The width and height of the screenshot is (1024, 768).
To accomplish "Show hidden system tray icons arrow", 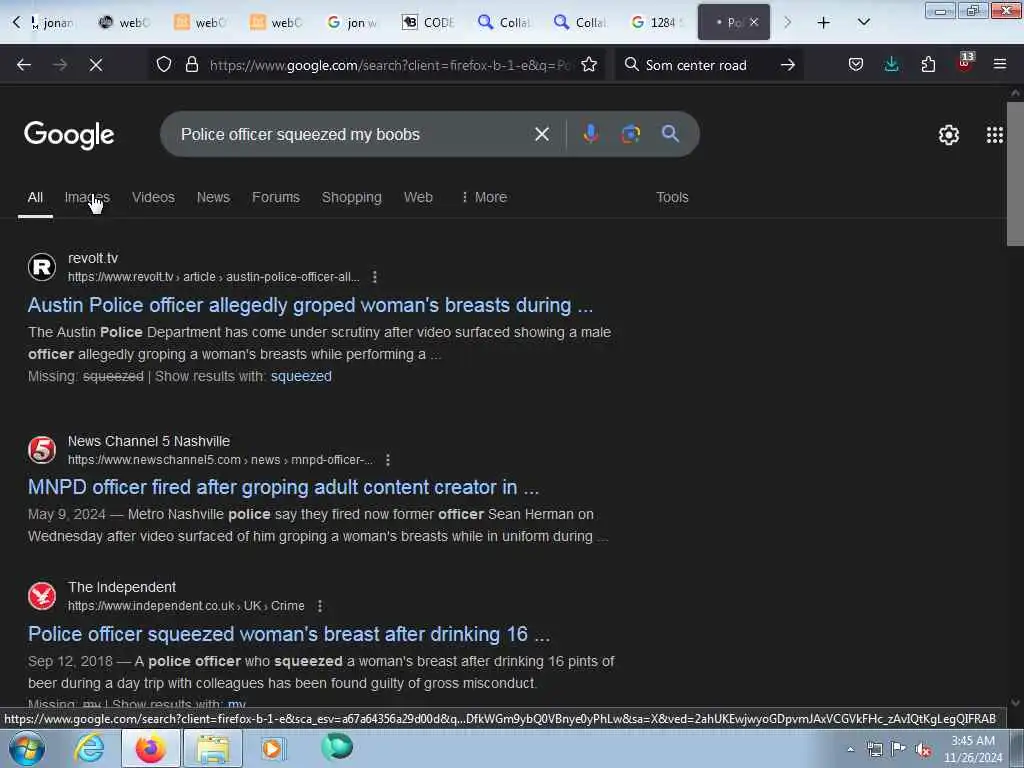I will [x=850, y=749].
